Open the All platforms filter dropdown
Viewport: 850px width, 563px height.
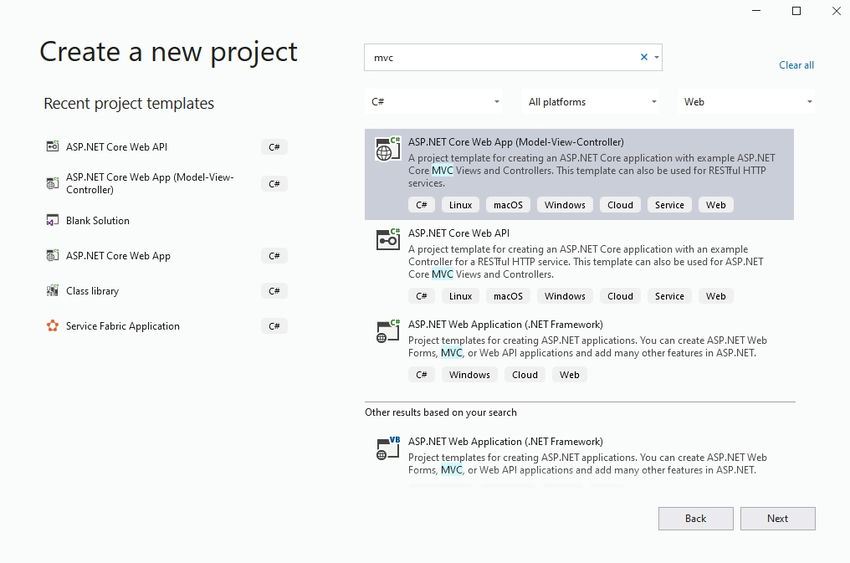click(591, 102)
